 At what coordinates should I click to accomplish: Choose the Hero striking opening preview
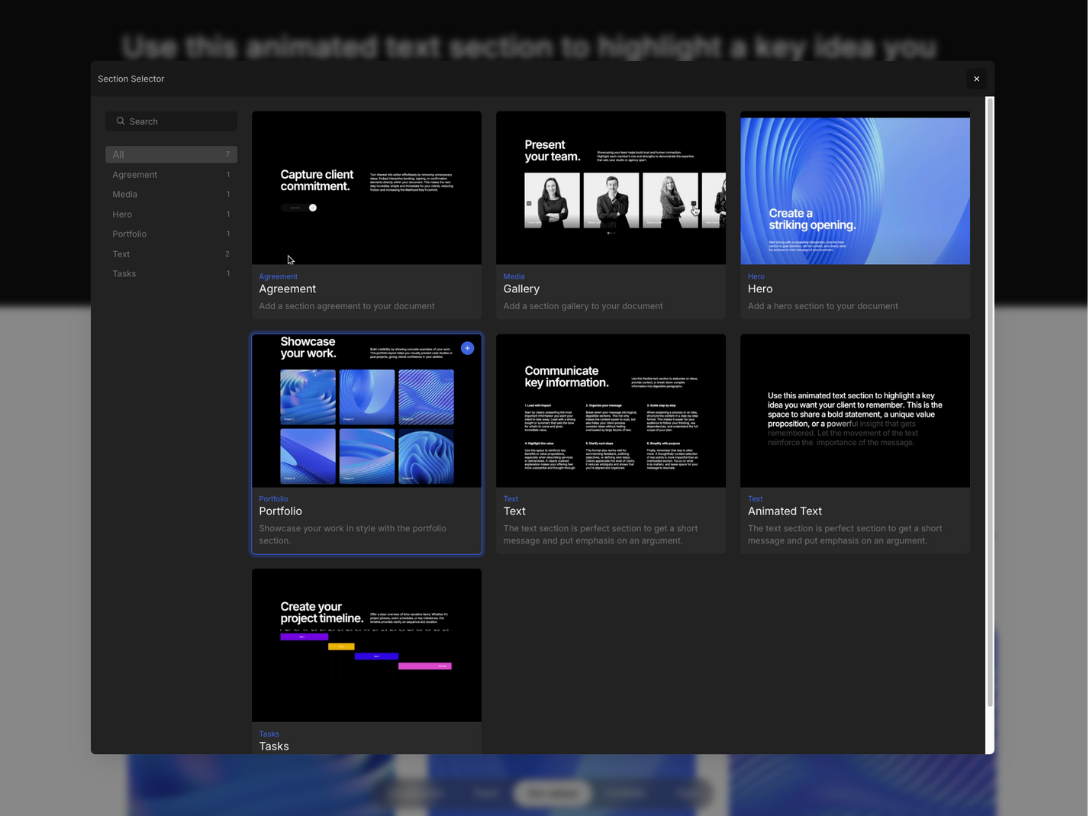855,188
